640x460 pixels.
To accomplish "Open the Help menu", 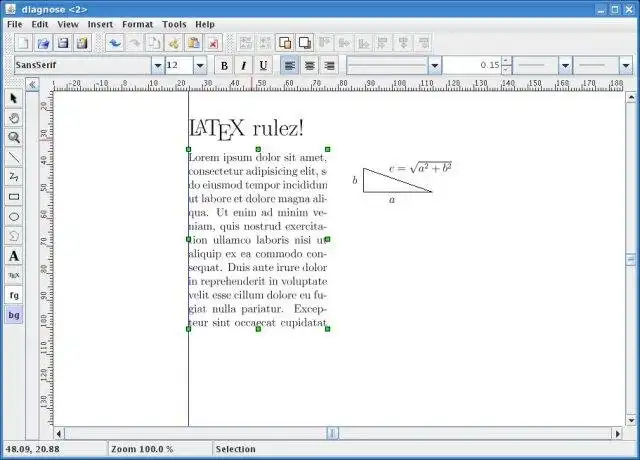I will (205, 24).
